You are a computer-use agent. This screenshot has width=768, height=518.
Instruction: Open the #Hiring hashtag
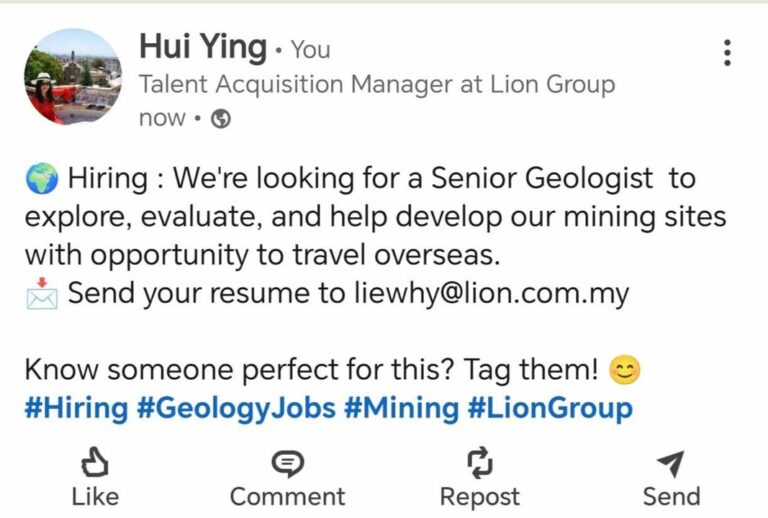pos(76,408)
